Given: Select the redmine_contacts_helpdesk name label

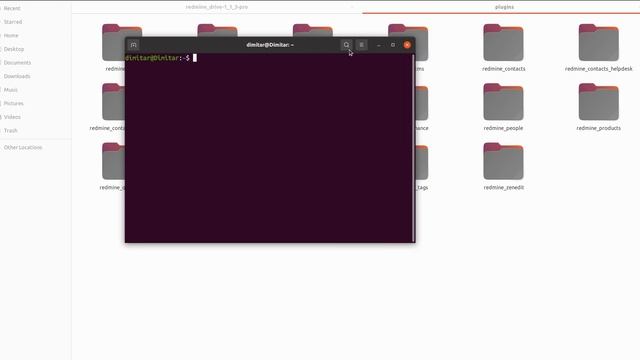Looking at the screenshot, I should coord(598,69).
